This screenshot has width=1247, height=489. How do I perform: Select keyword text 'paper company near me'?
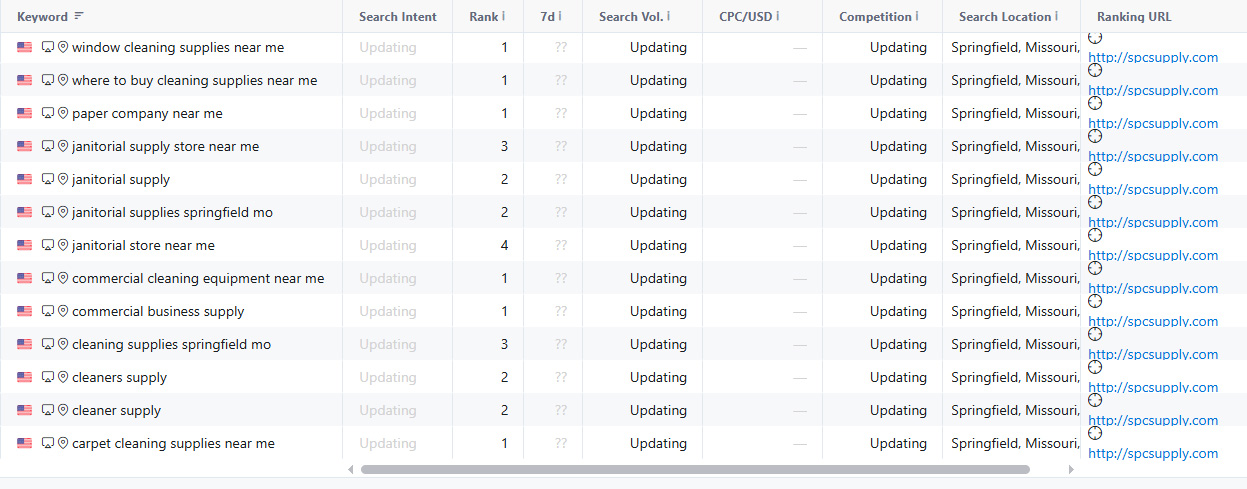tap(147, 113)
